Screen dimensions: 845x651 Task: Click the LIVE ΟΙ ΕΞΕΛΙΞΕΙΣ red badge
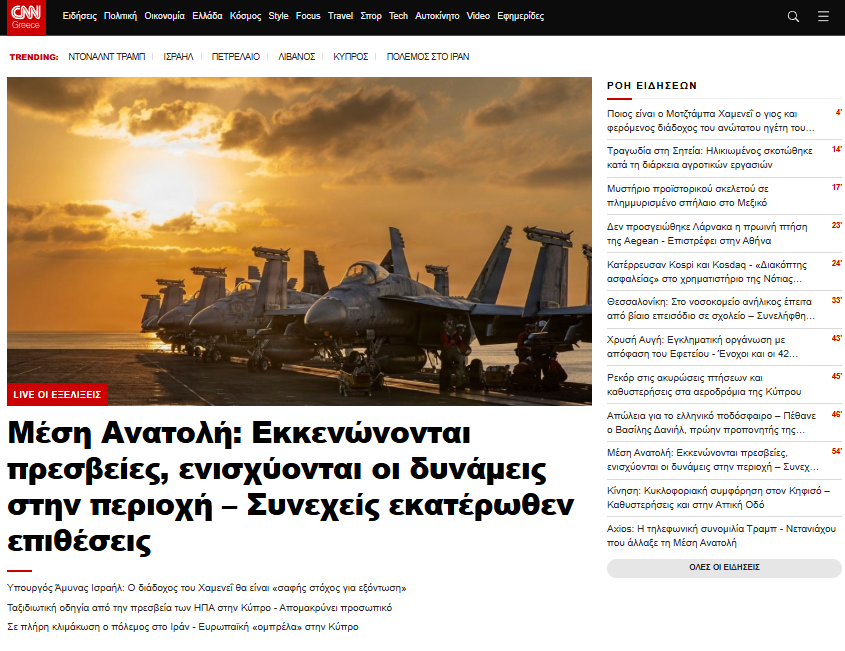point(57,394)
